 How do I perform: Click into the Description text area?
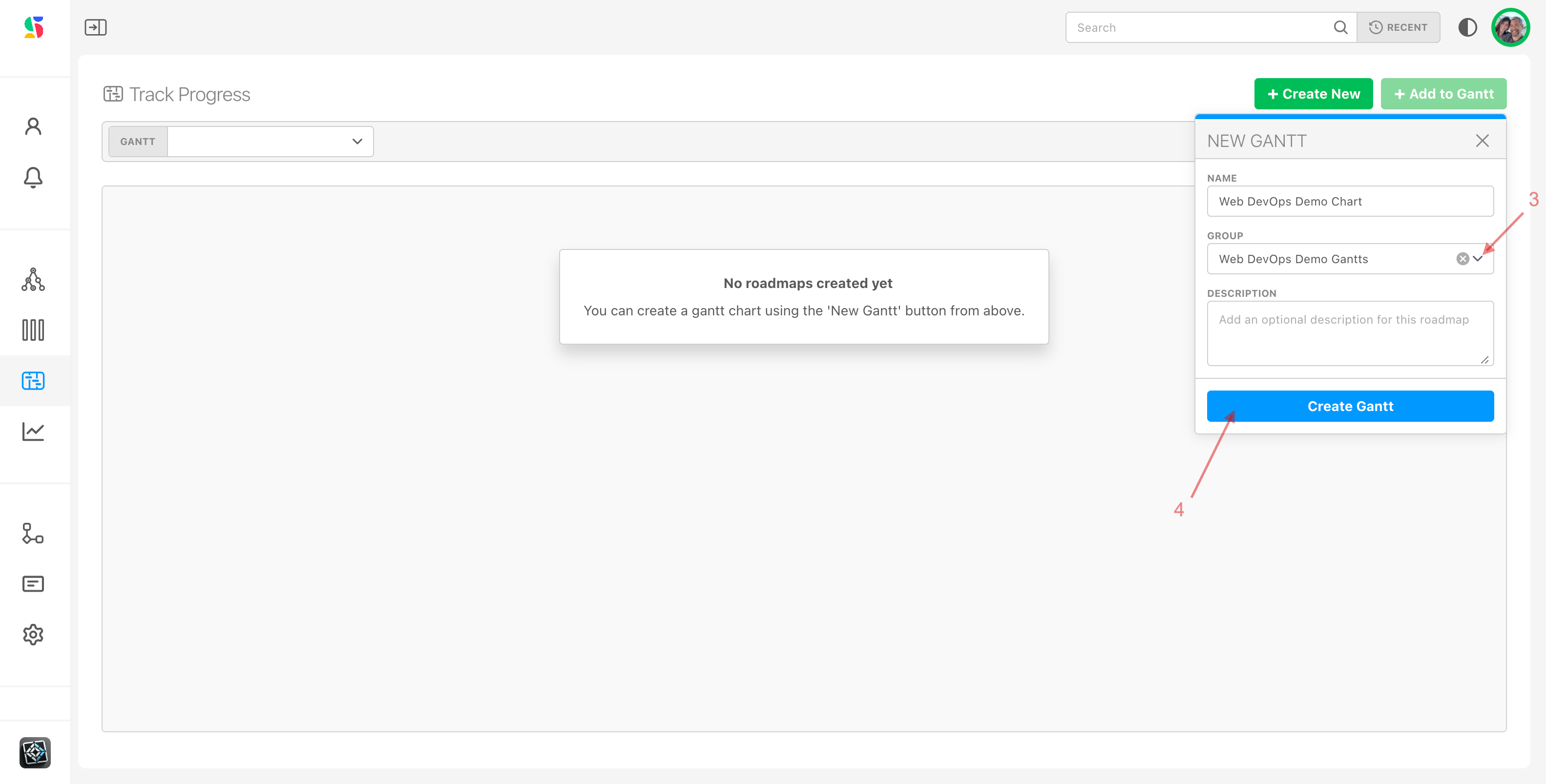click(x=1350, y=333)
